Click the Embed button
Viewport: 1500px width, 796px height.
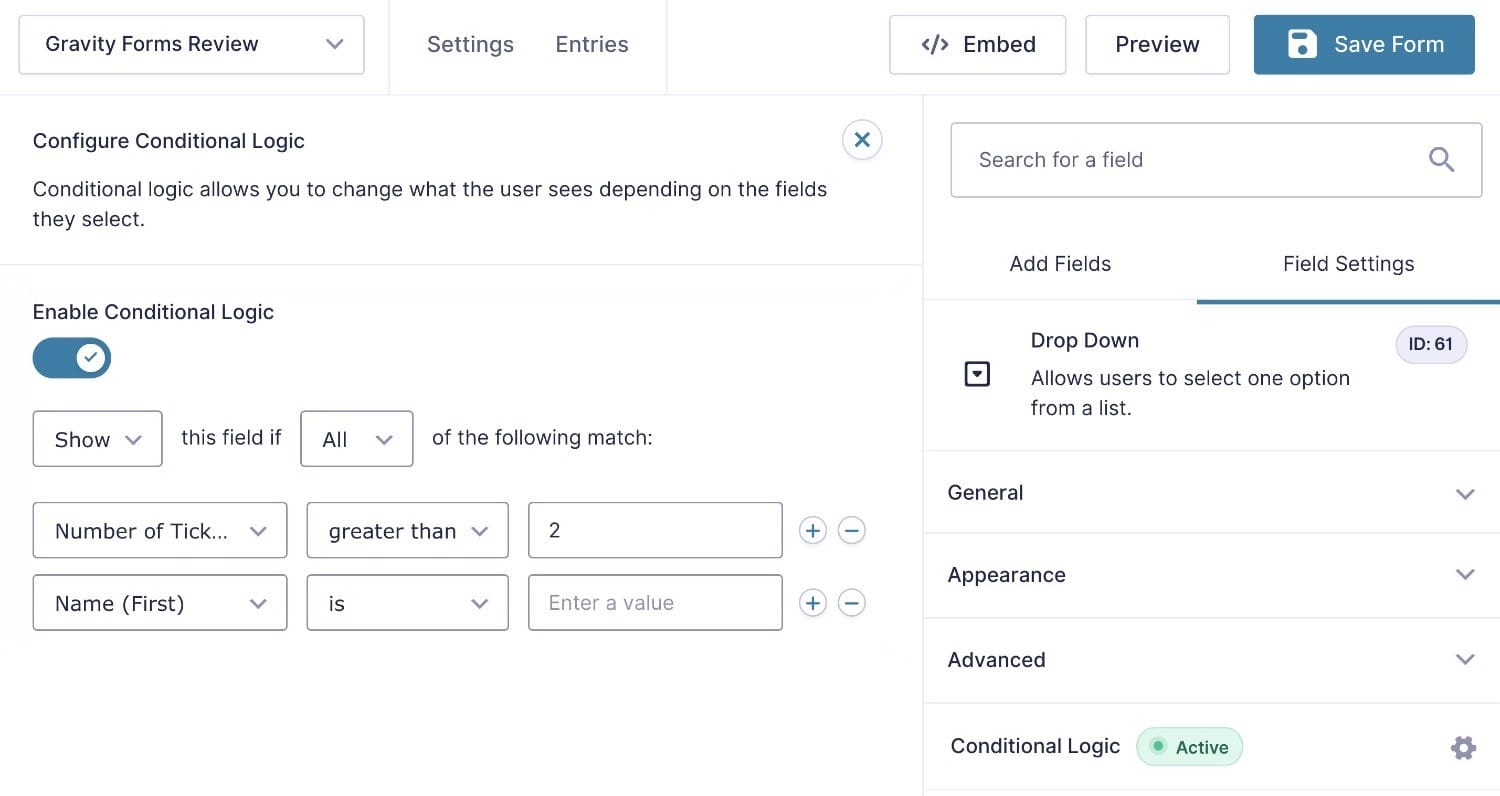pyautogui.click(x=977, y=44)
